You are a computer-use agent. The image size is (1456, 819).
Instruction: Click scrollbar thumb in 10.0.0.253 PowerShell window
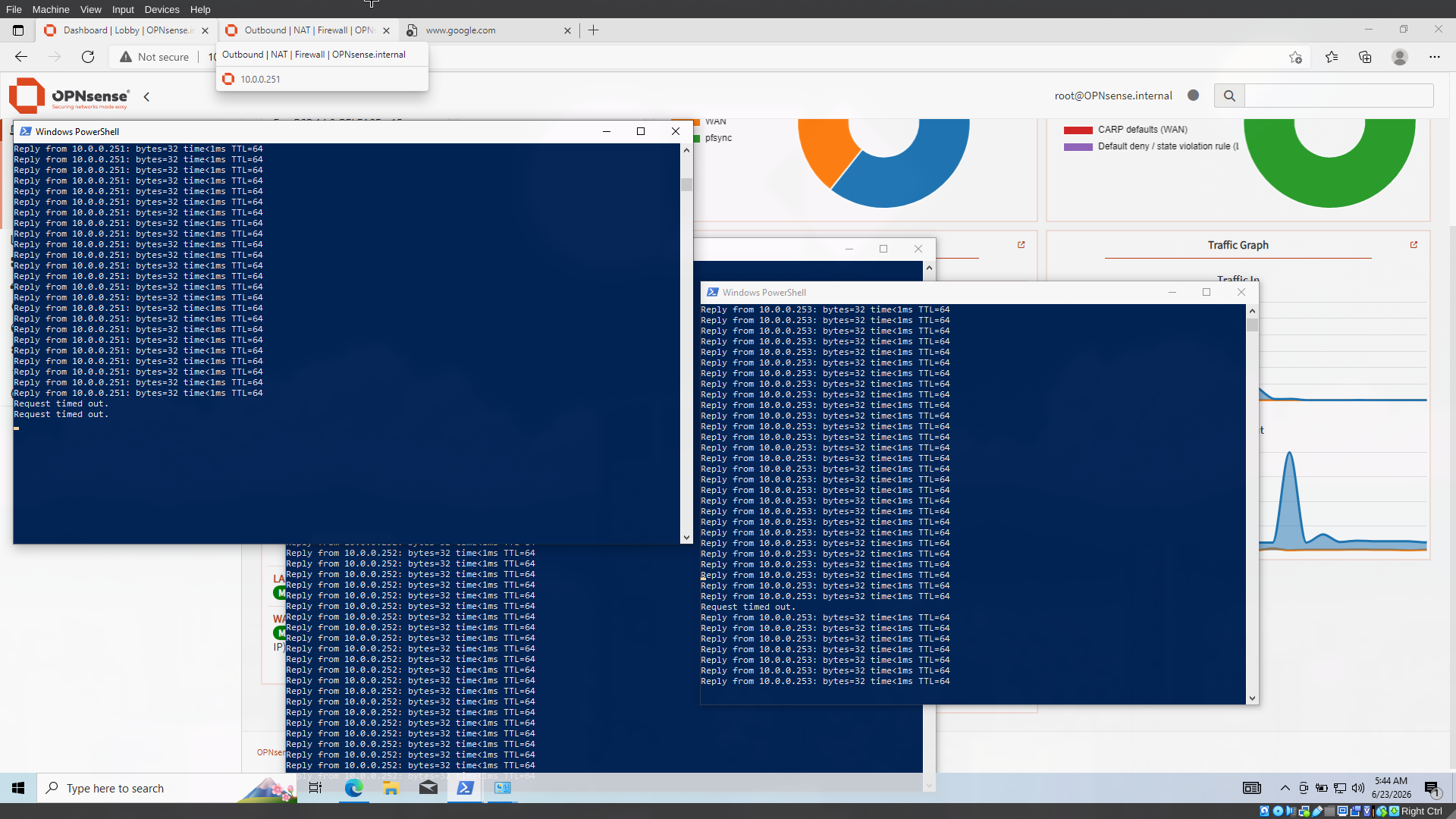coord(1252,325)
